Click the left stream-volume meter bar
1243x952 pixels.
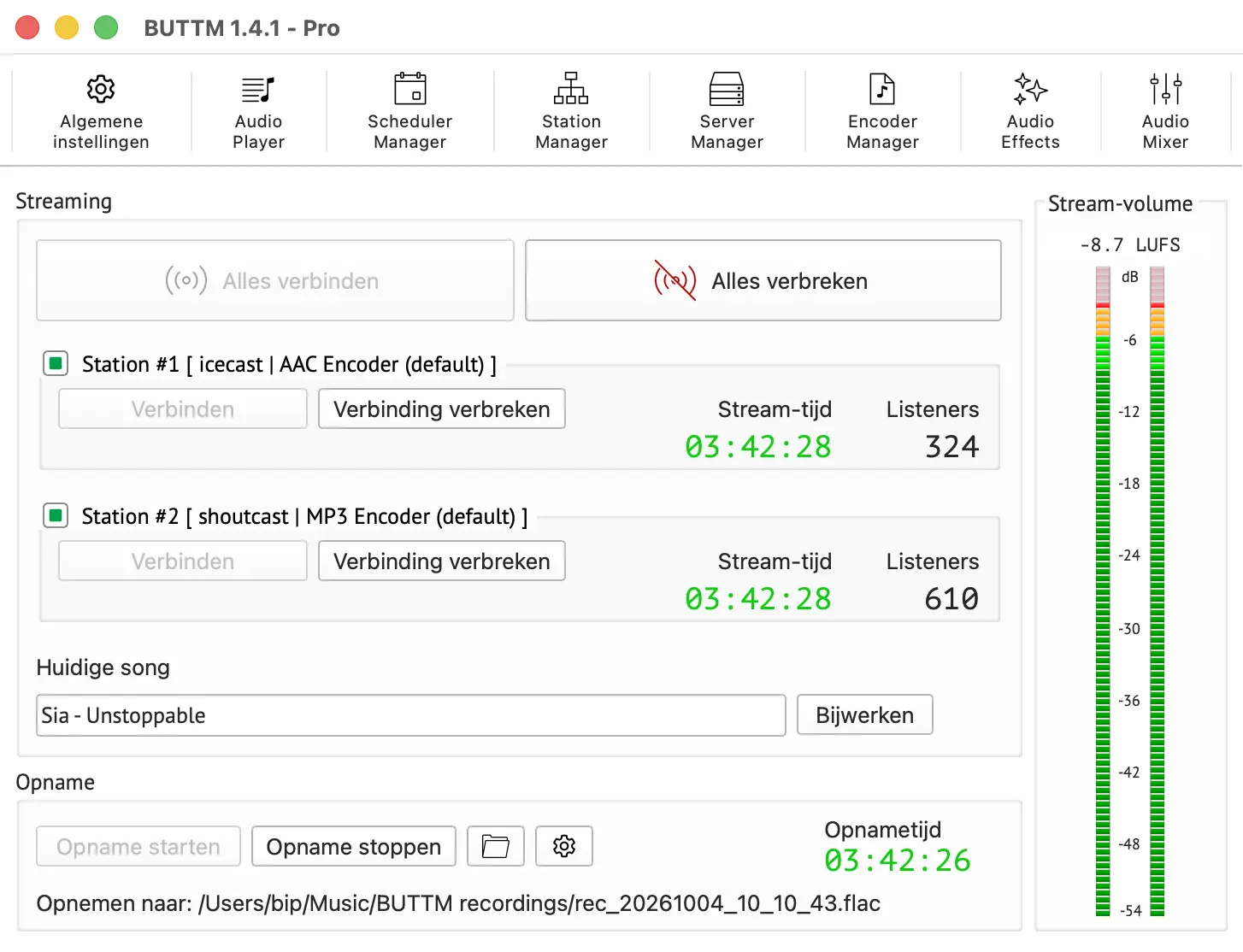tap(1103, 591)
